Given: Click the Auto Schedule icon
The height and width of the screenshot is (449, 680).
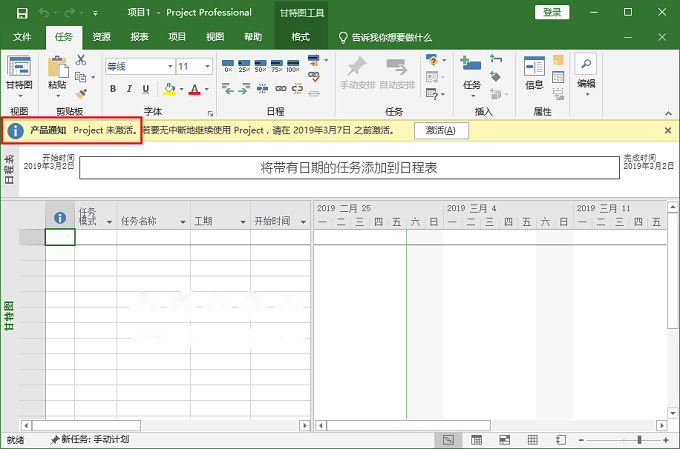Looking at the screenshot, I should [397, 67].
